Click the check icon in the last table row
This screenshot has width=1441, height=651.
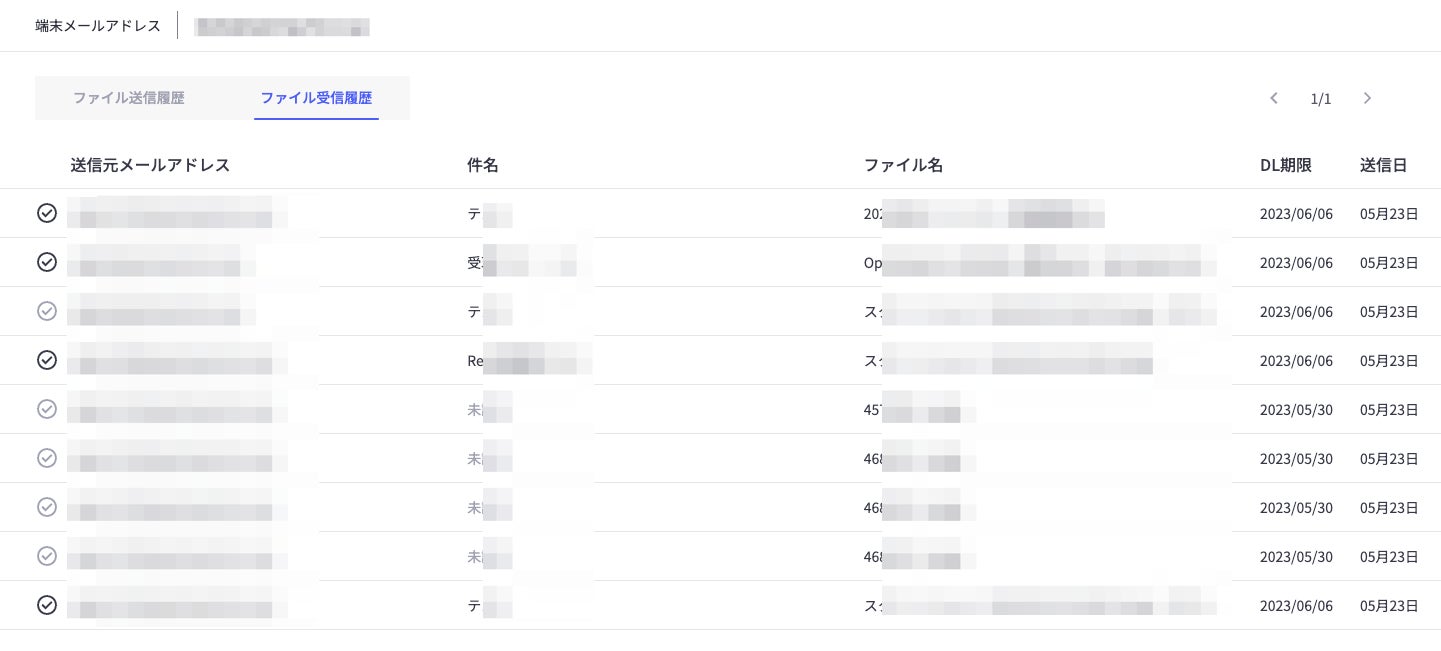coord(47,605)
